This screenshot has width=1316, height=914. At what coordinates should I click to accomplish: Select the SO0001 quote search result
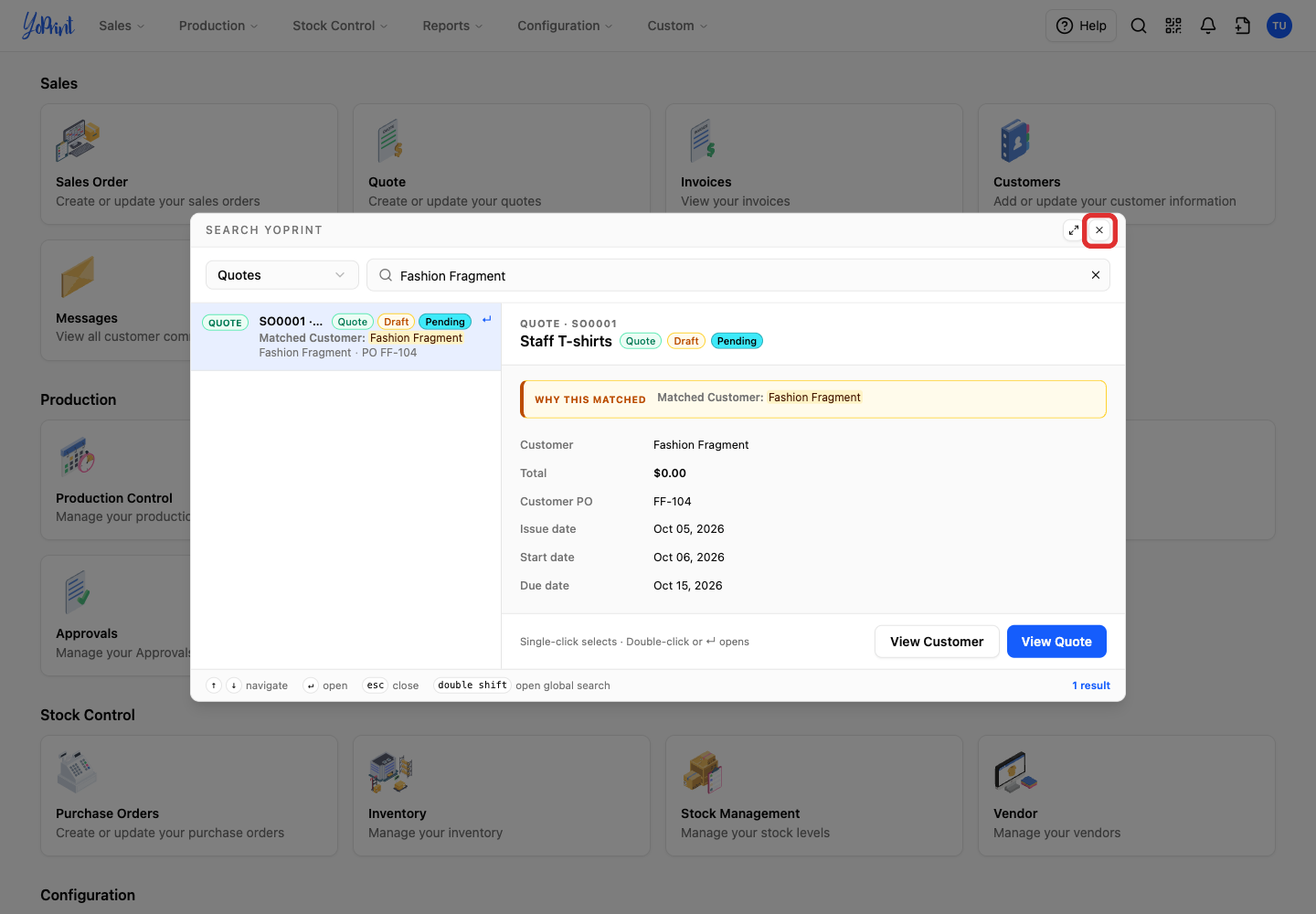click(345, 336)
